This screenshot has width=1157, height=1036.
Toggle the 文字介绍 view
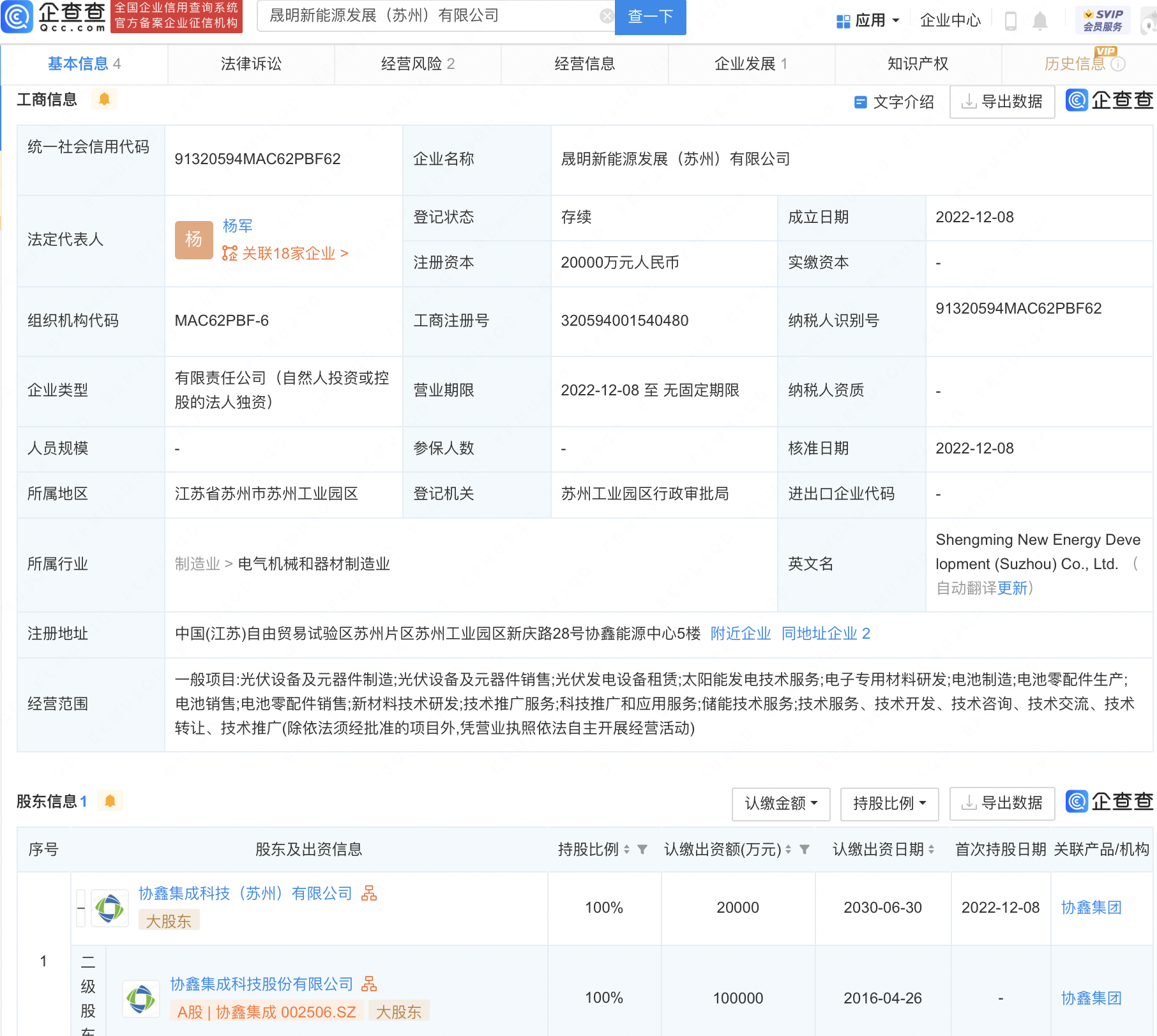894,102
